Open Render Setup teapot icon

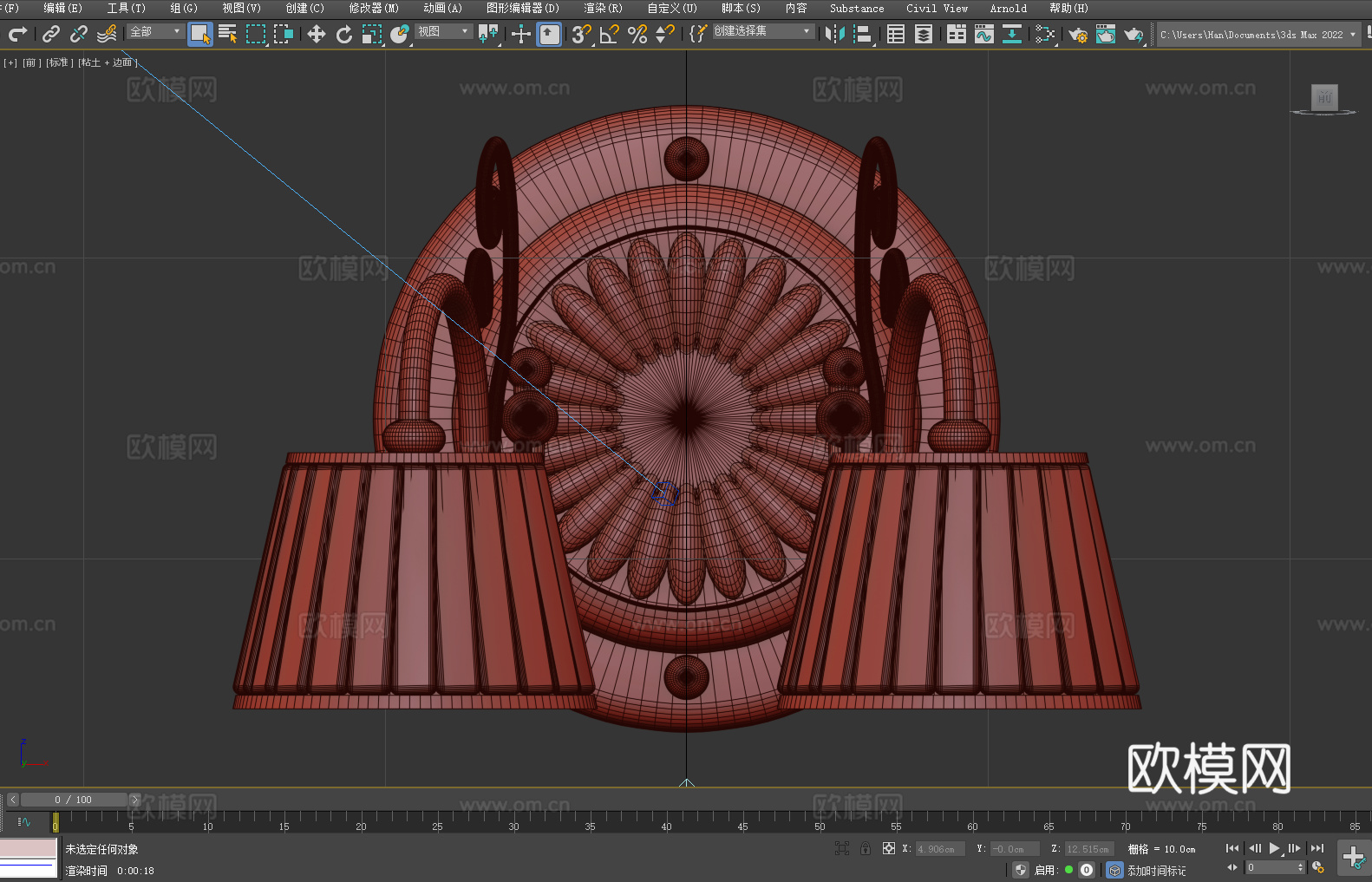click(1077, 34)
